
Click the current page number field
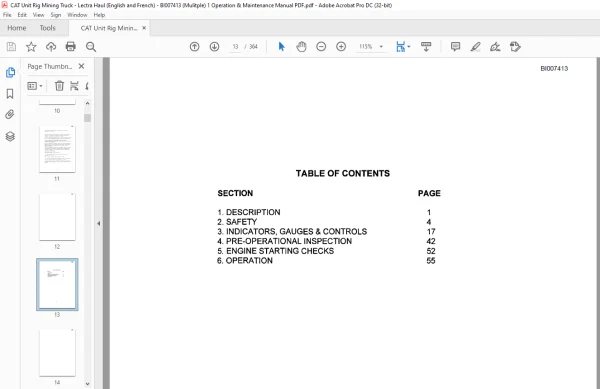235,47
